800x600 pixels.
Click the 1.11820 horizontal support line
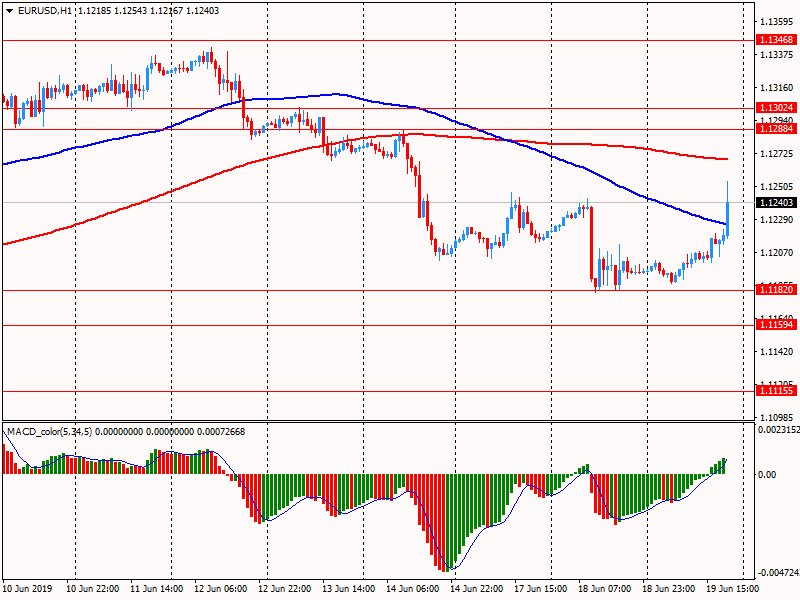click(378, 290)
